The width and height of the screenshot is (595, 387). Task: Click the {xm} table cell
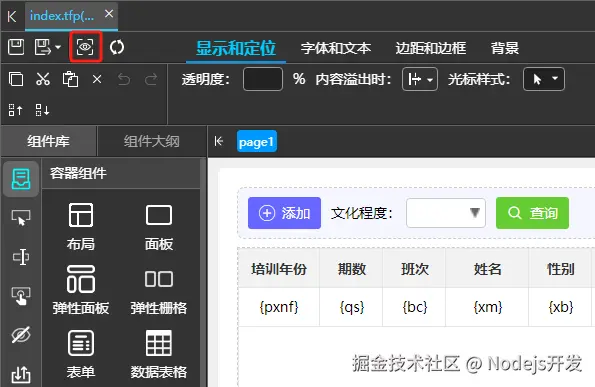coord(487,307)
